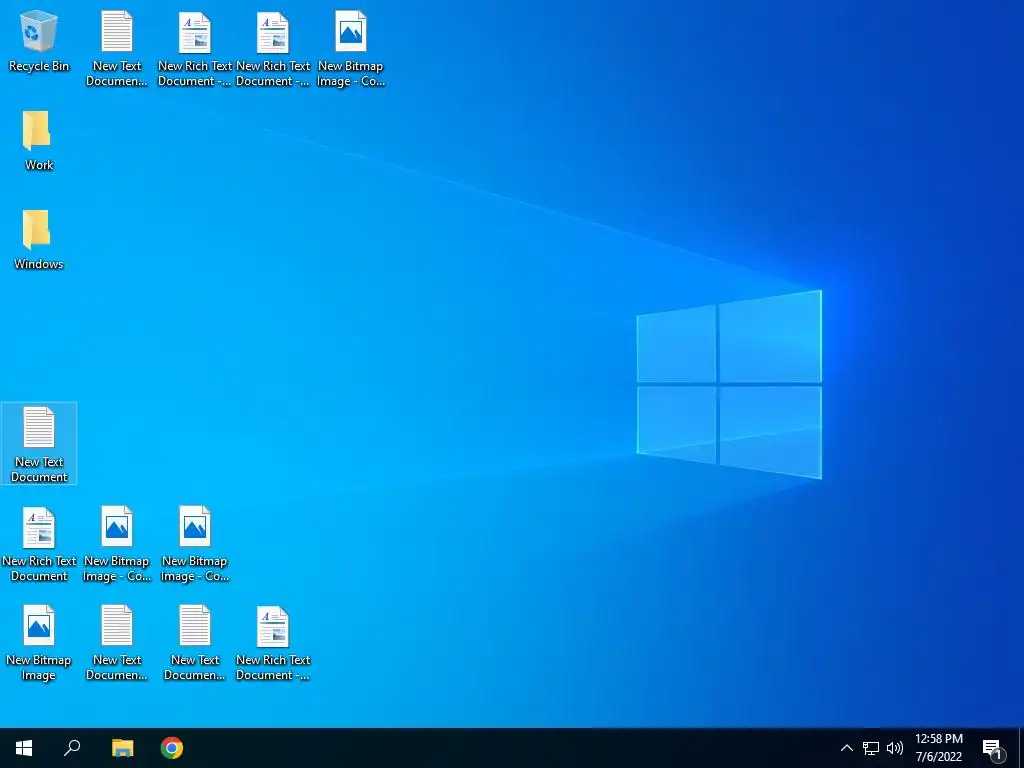
Task: Select New Text Documen... right beside New Bitmap Image
Action: coord(117,643)
